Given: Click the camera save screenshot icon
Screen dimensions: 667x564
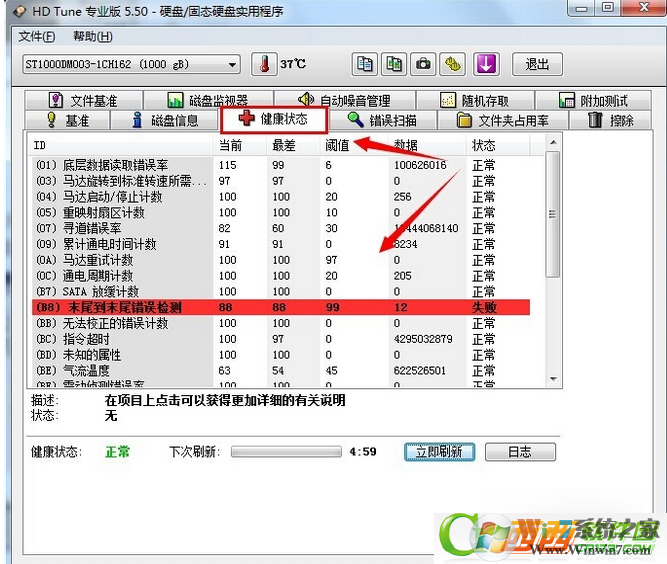Looking at the screenshot, I should tap(425, 64).
